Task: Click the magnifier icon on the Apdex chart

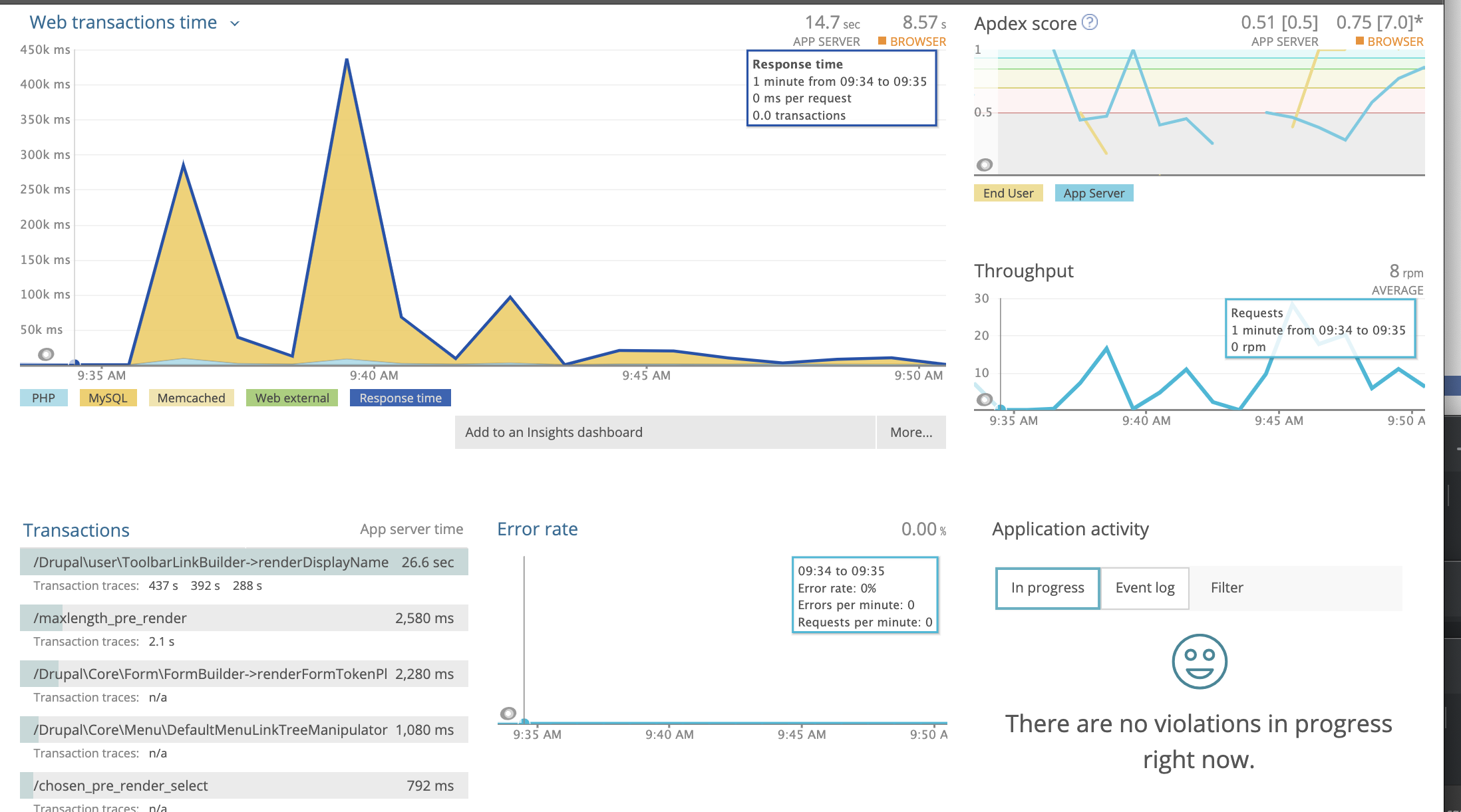Action: 984,163
